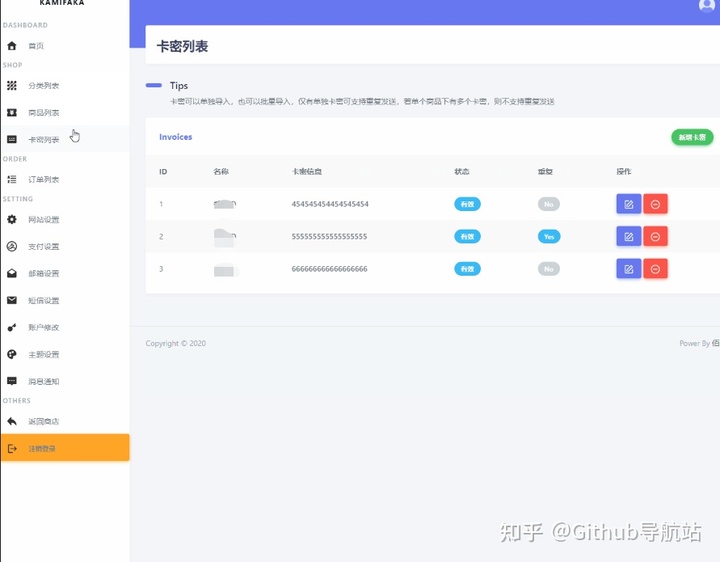This screenshot has height=562, width=720.
Task: Click the 有效 status badge in row 2
Action: pos(467,236)
